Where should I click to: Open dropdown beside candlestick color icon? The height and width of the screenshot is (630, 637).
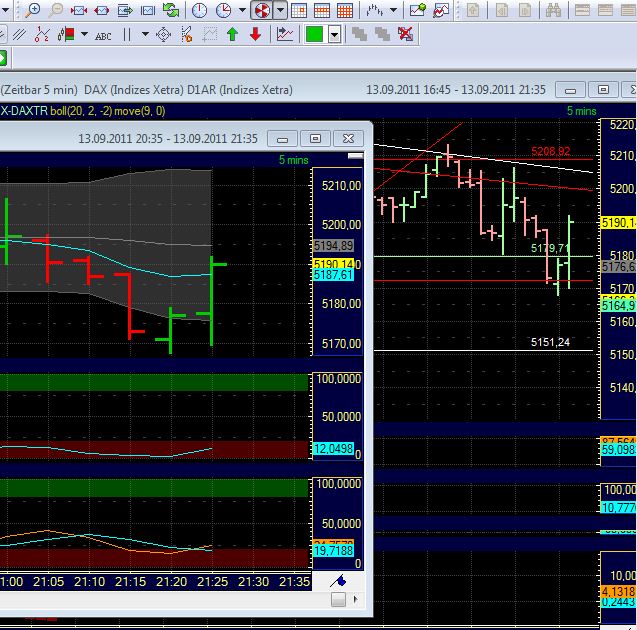click(84, 35)
